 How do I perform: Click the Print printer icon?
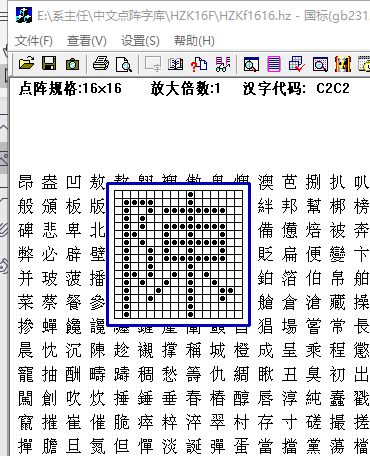click(101, 63)
